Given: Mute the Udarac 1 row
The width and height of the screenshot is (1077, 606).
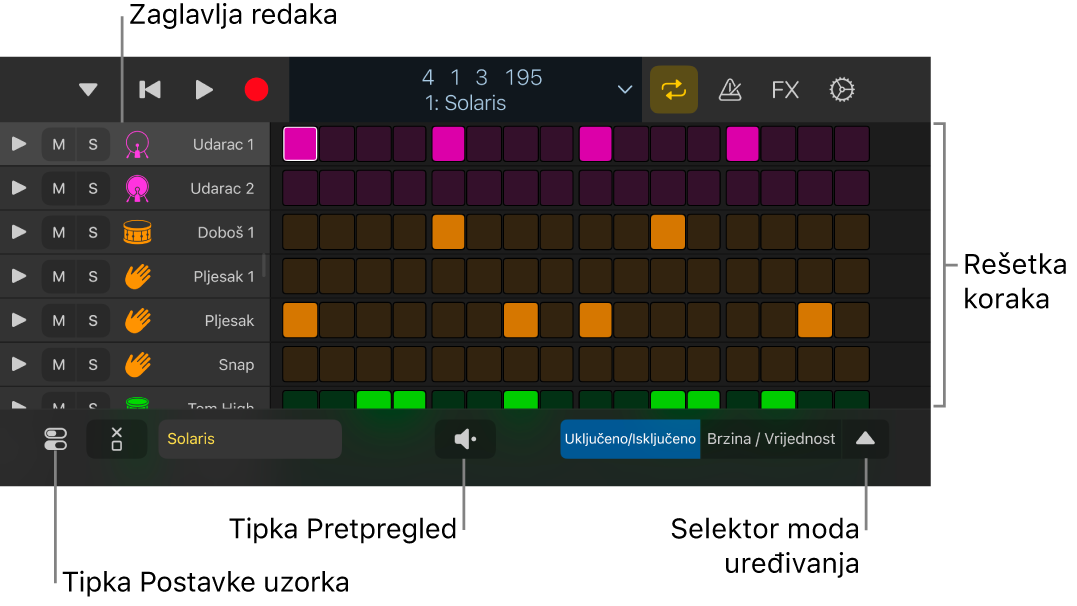Looking at the screenshot, I should tap(59, 144).
